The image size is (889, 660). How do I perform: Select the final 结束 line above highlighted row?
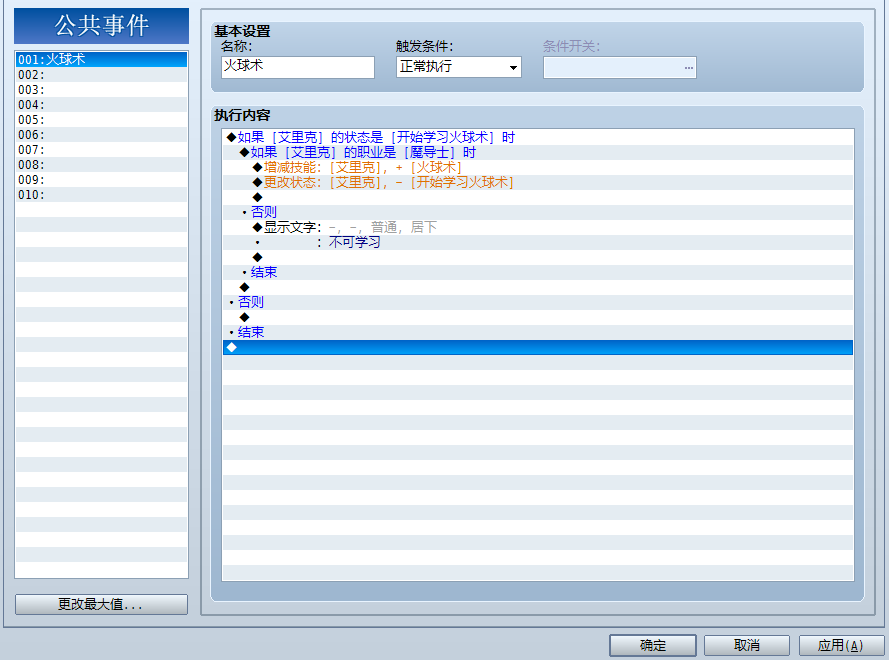[x=538, y=332]
